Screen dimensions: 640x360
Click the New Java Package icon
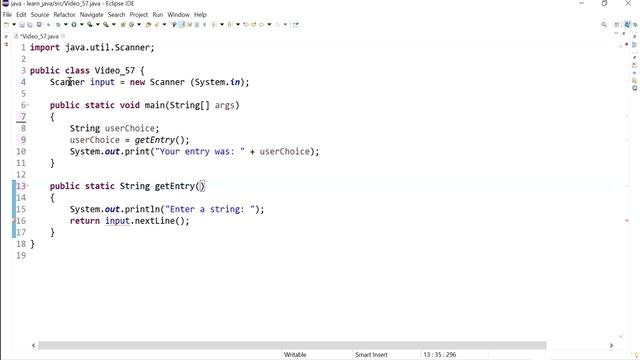(x=123, y=24)
